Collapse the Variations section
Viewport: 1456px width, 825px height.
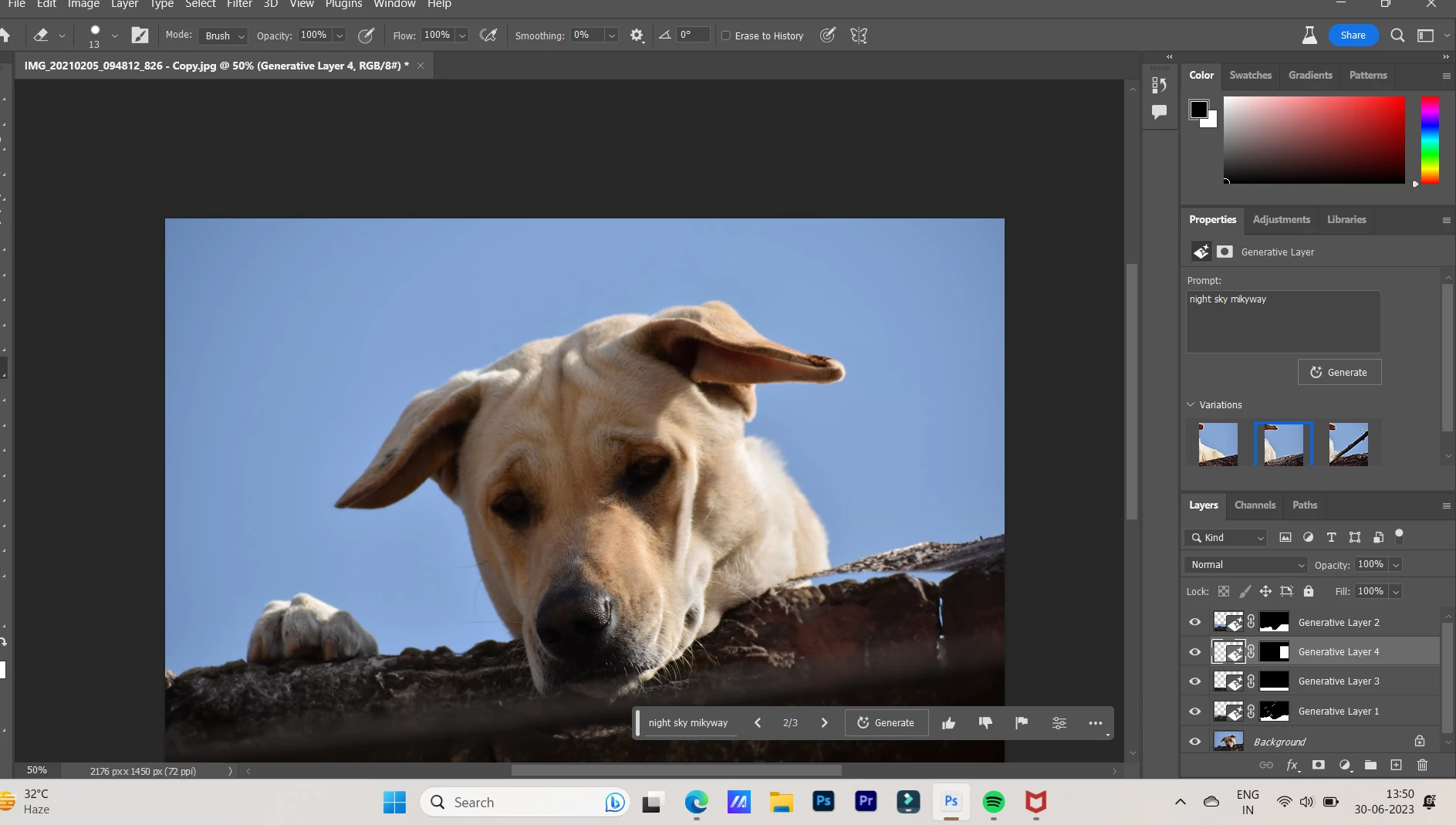[1191, 404]
